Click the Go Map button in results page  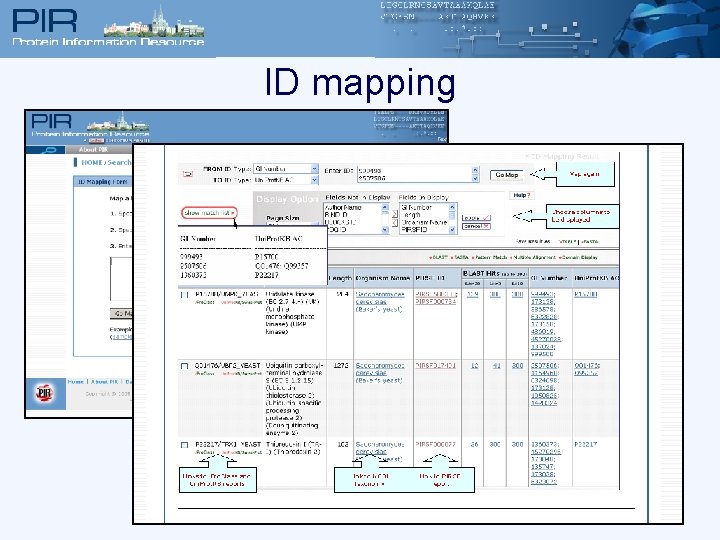pyautogui.click(x=506, y=175)
